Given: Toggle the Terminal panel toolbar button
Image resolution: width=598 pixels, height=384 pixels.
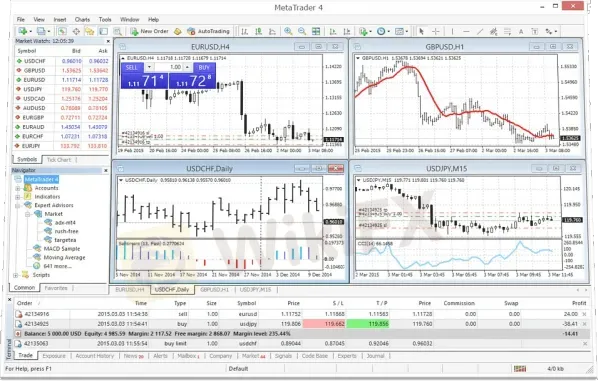Looking at the screenshot, I should [103, 32].
